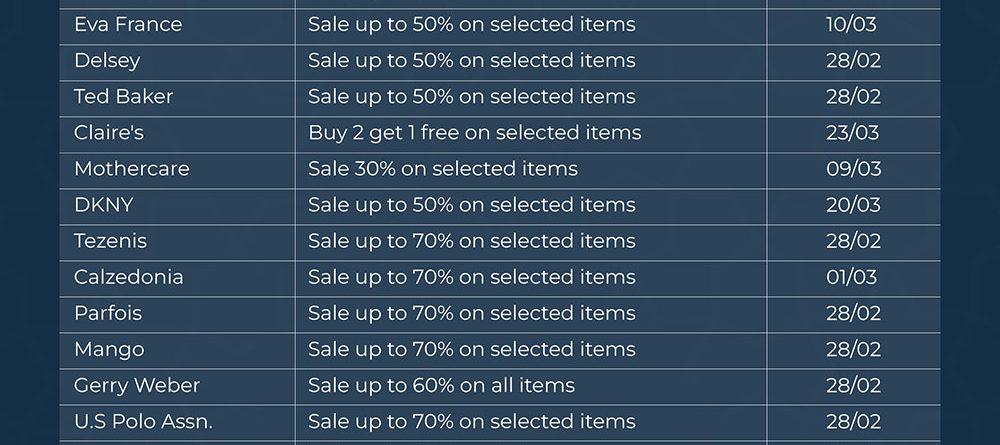Click the Eva France brand name

(x=126, y=24)
